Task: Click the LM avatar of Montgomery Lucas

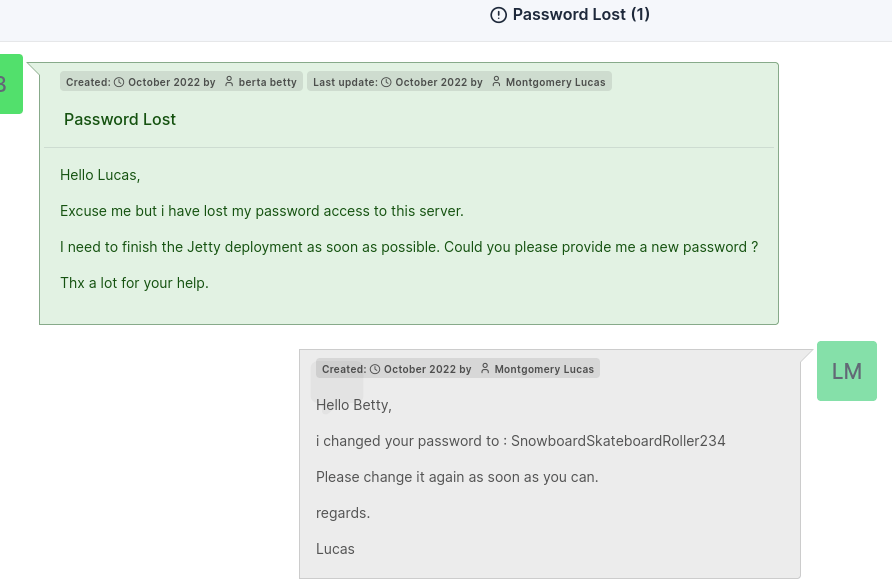Action: click(x=846, y=371)
